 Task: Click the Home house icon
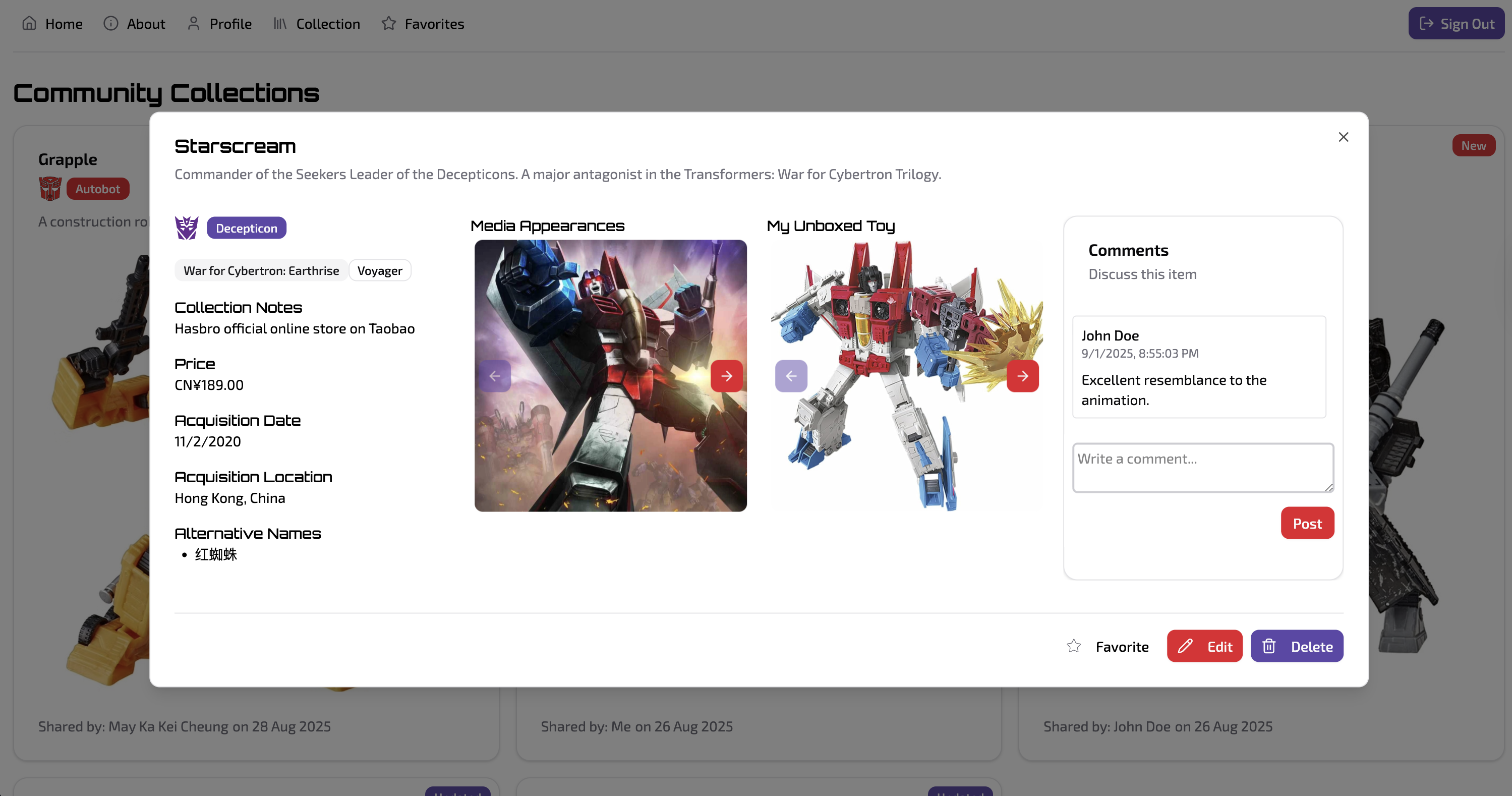(29, 23)
